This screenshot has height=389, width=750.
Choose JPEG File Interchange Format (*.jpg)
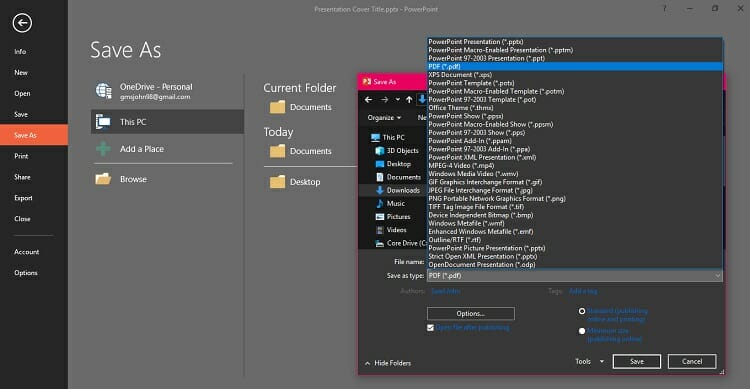[x=574, y=190]
